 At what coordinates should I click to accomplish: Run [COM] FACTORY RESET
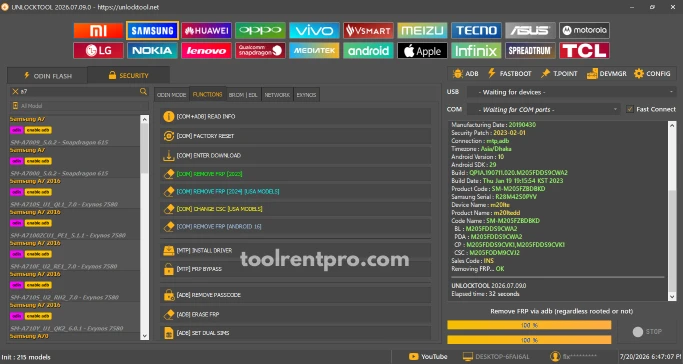point(295,136)
